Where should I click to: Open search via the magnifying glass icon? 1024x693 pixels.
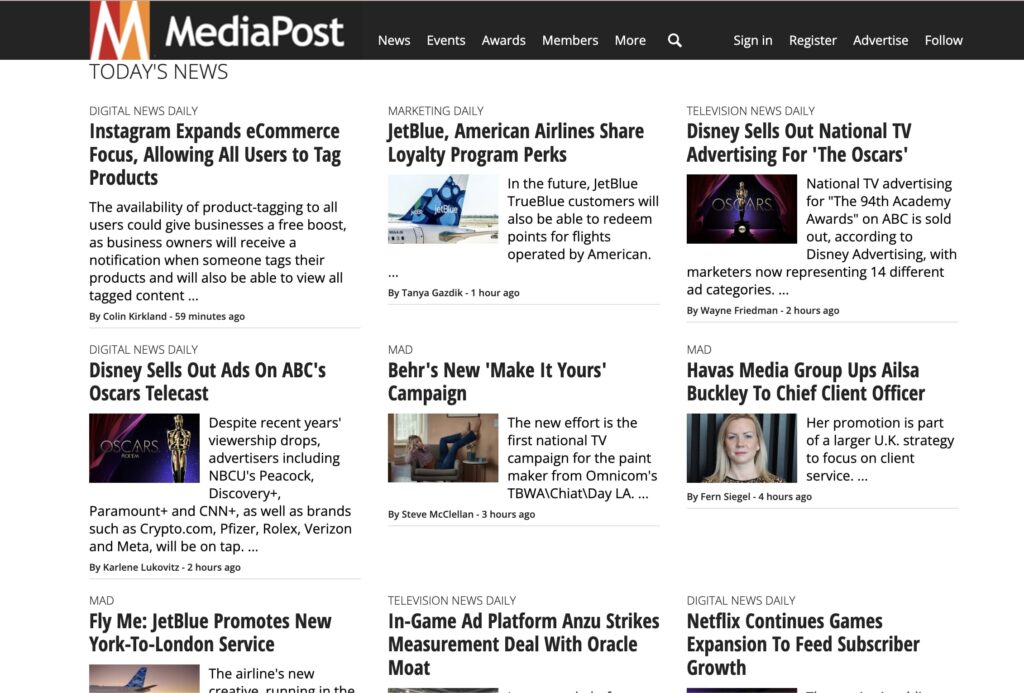pyautogui.click(x=675, y=40)
